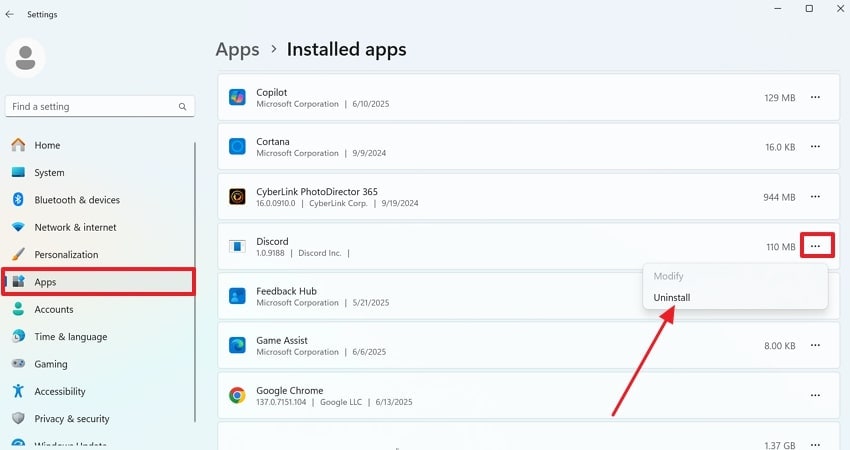Open Accounts settings
The height and width of the screenshot is (450, 850).
pyautogui.click(x=98, y=309)
